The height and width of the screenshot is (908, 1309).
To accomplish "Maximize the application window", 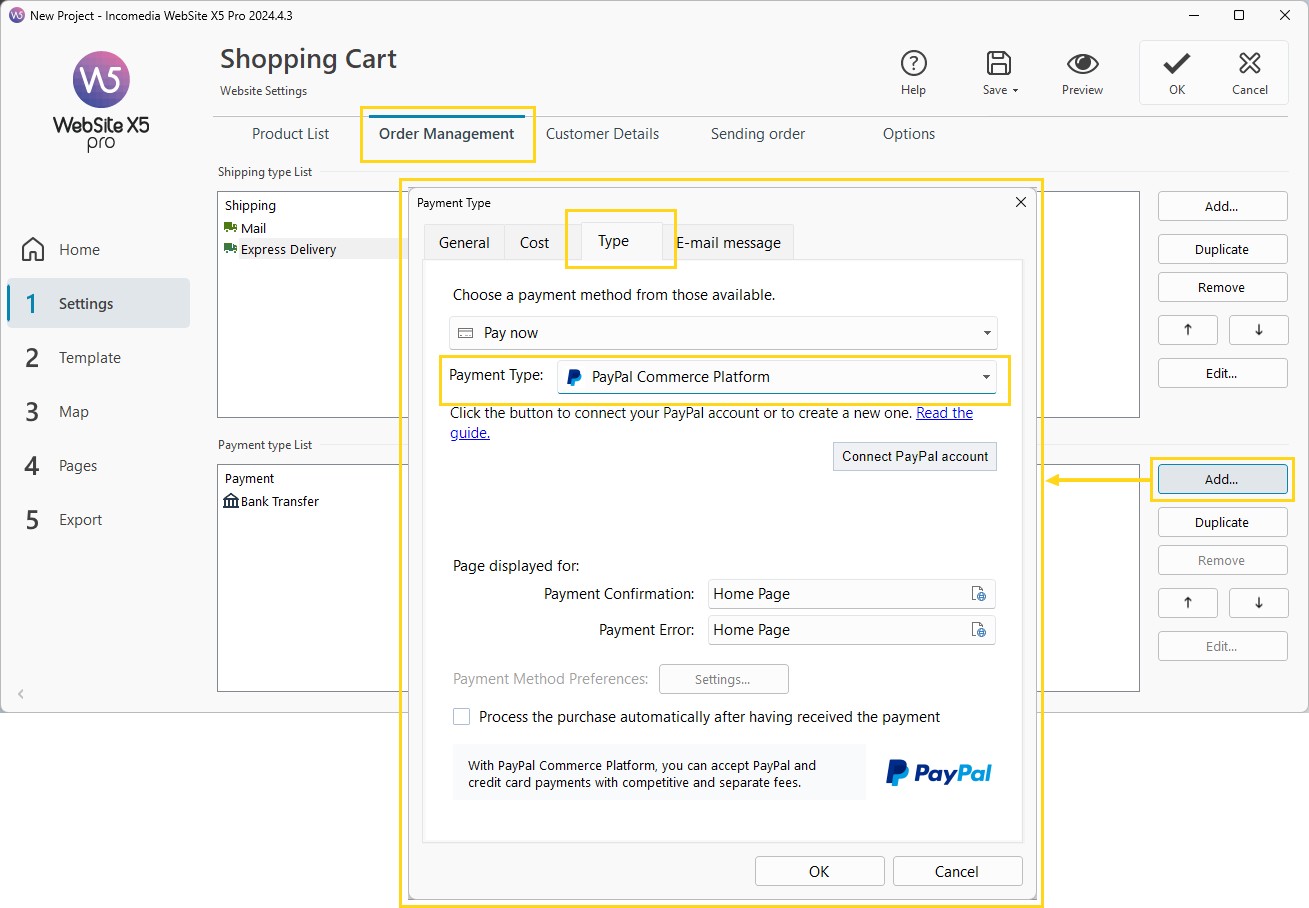I will (x=1239, y=15).
